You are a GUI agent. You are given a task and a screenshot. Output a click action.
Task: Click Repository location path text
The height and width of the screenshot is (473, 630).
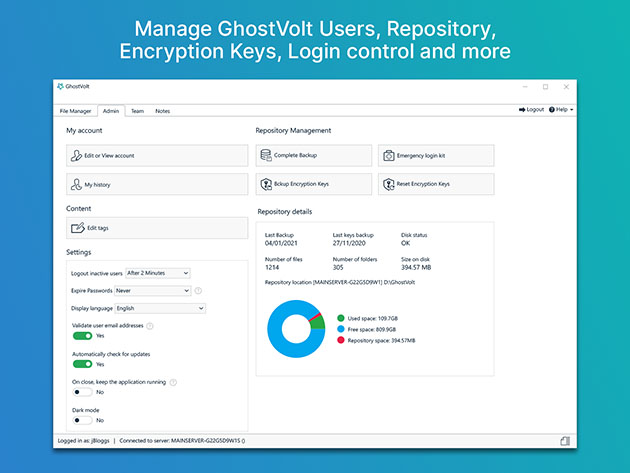pos(340,283)
